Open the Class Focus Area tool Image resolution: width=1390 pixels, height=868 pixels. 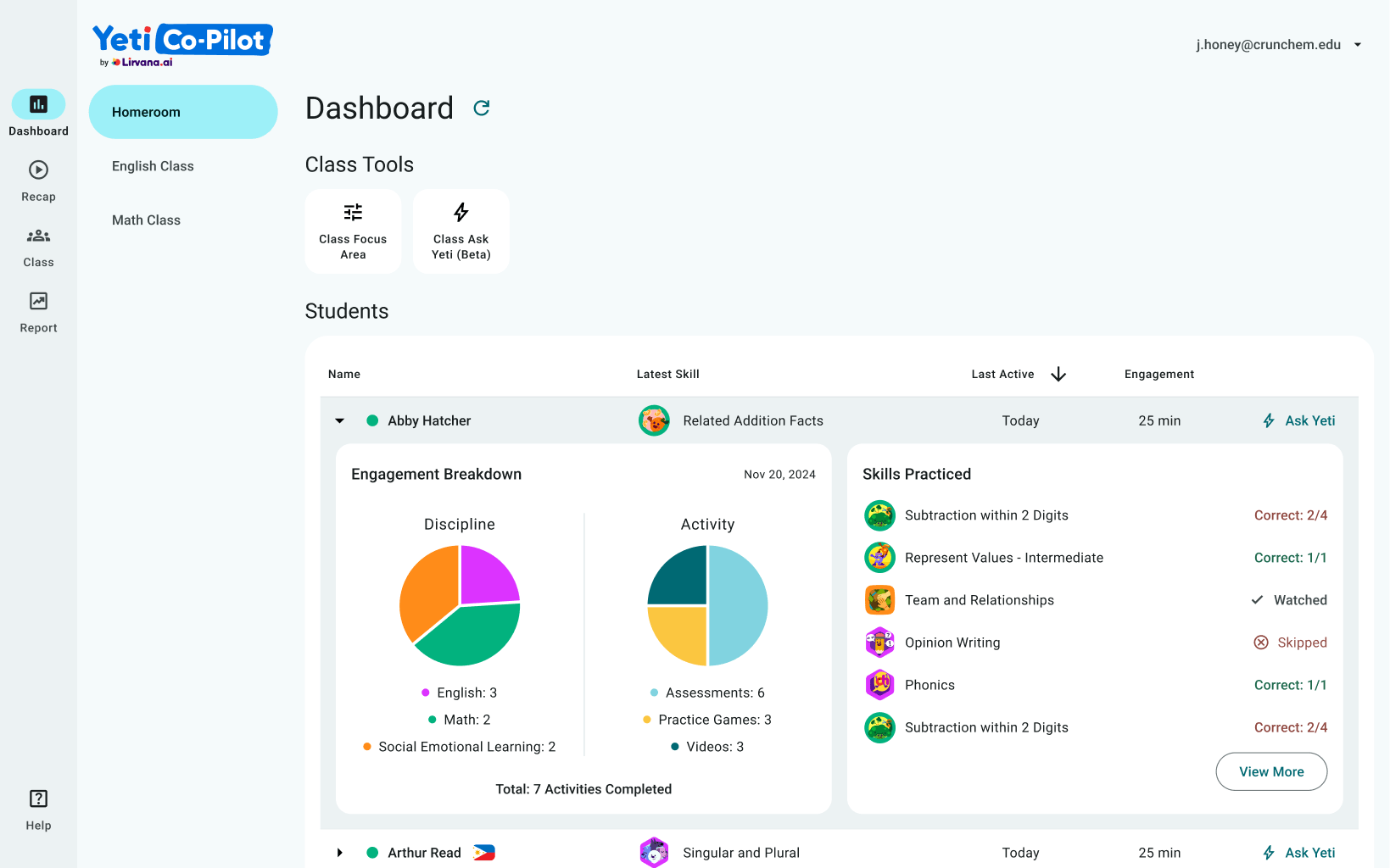(353, 231)
